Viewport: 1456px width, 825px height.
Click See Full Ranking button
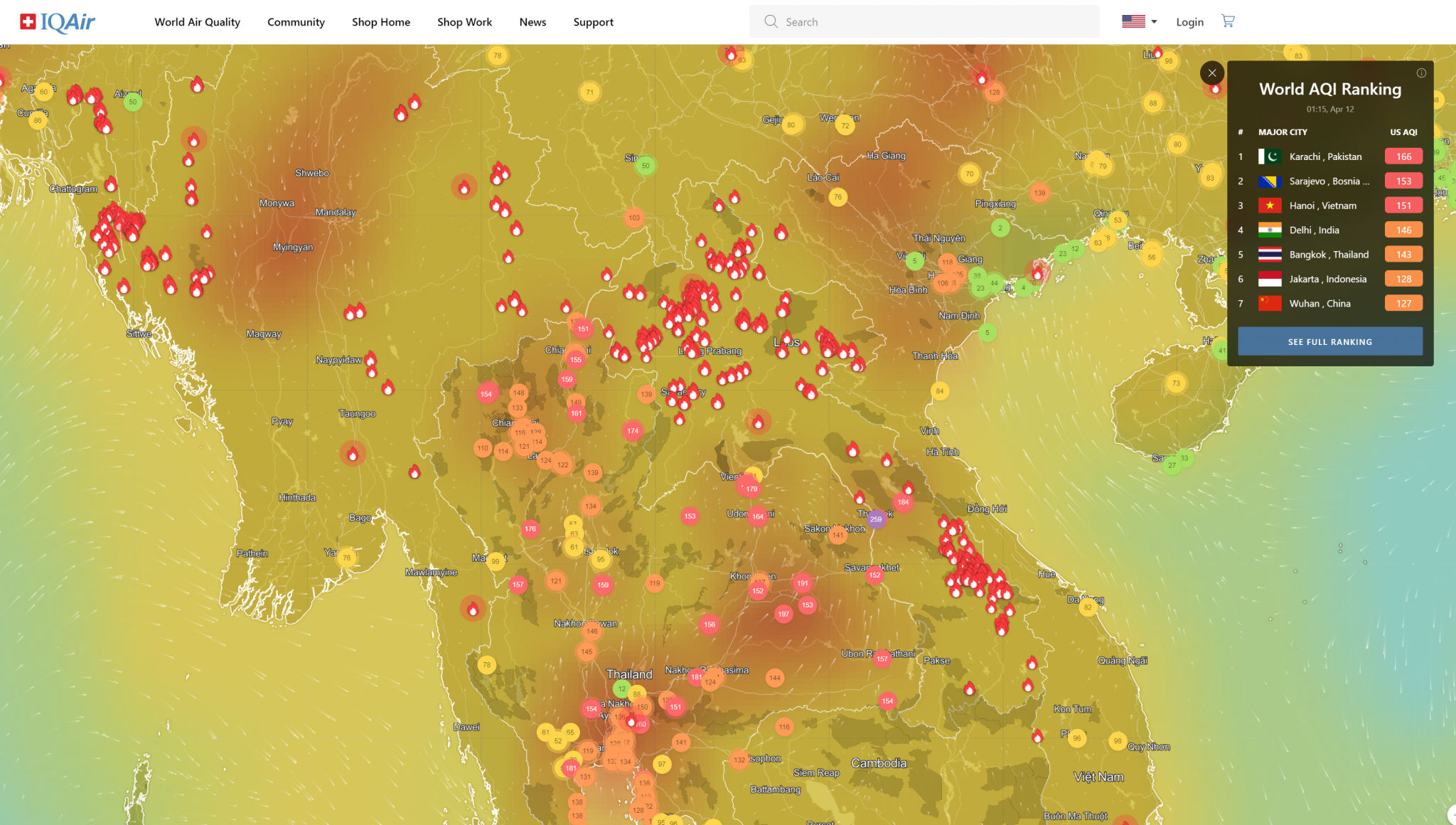coord(1330,341)
